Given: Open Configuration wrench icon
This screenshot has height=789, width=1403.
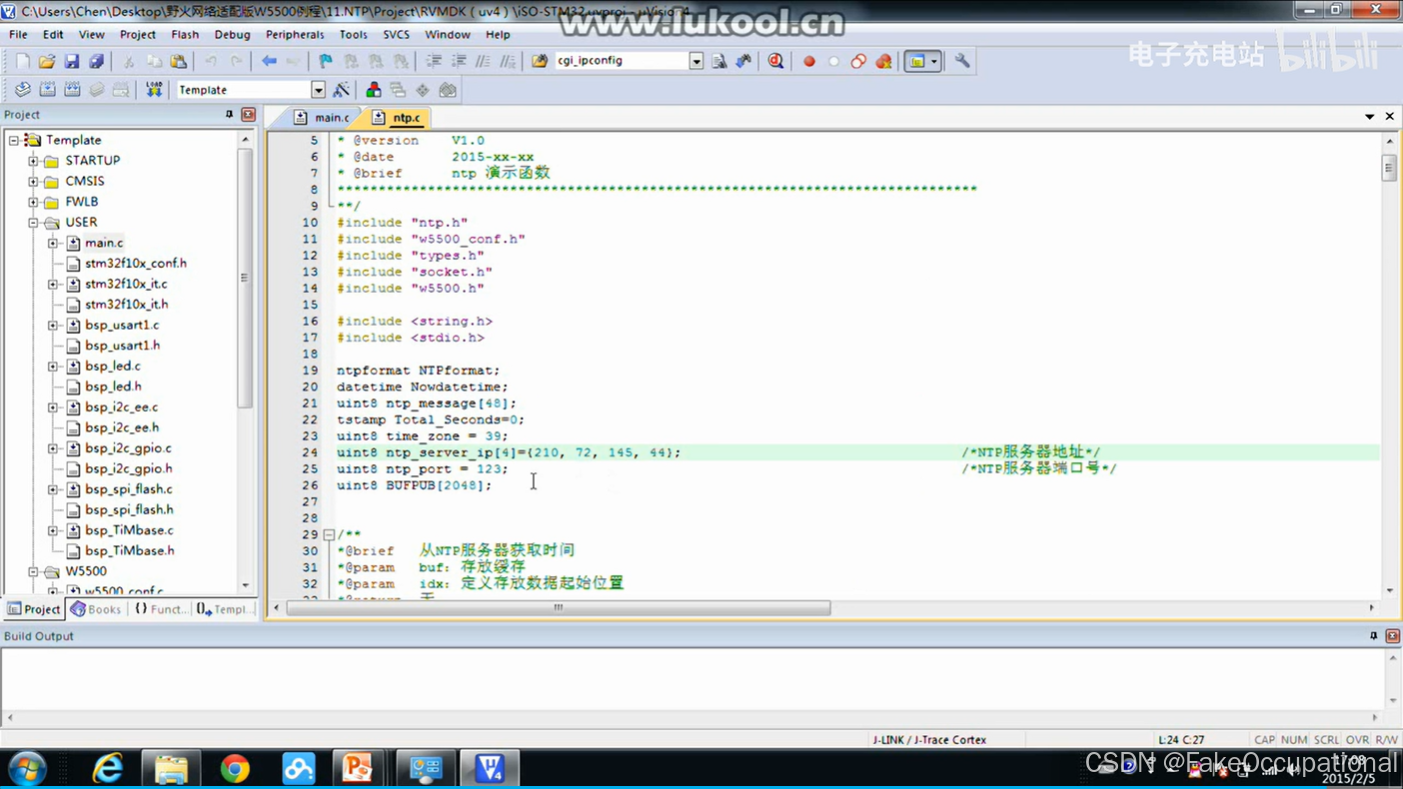Looking at the screenshot, I should pos(962,61).
